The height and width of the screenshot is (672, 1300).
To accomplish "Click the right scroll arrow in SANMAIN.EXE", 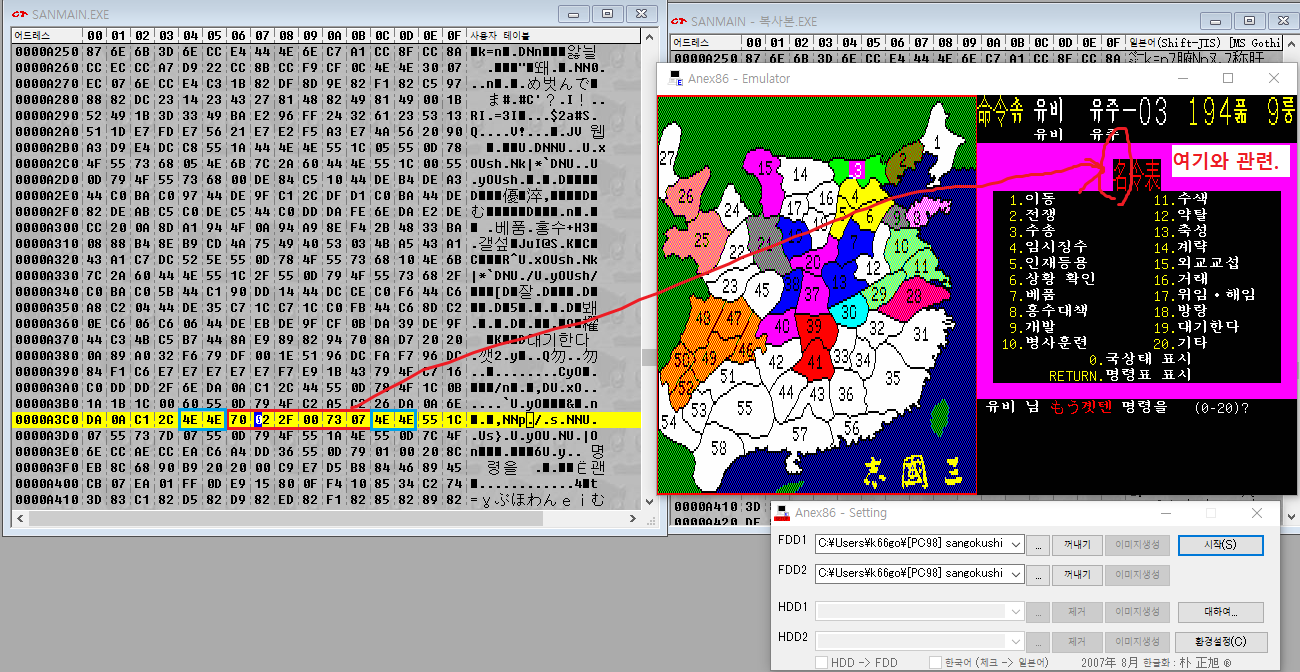I will click(x=635, y=518).
